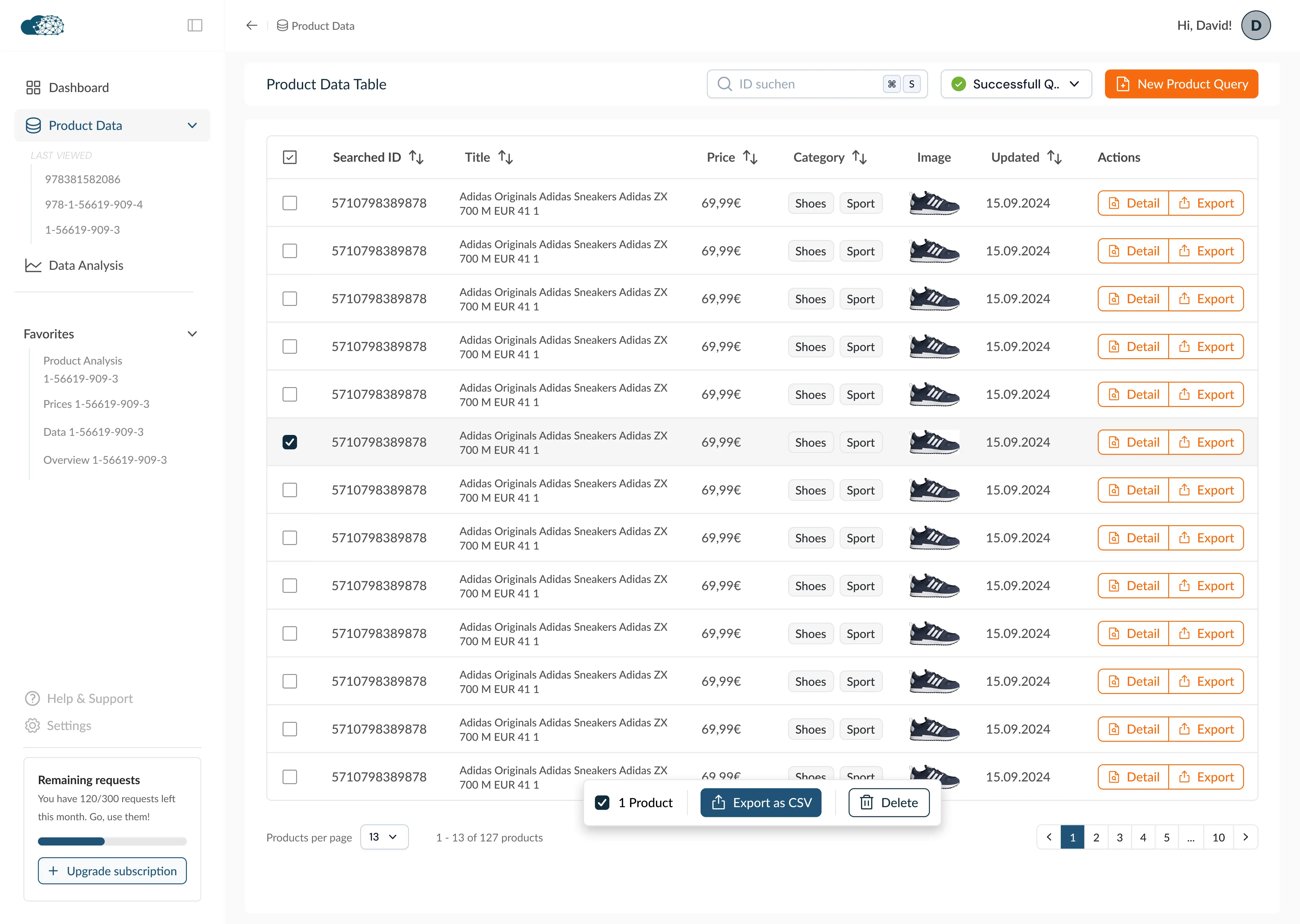Sort by the Searched ID column arrows
1300x924 pixels.
[416, 158]
